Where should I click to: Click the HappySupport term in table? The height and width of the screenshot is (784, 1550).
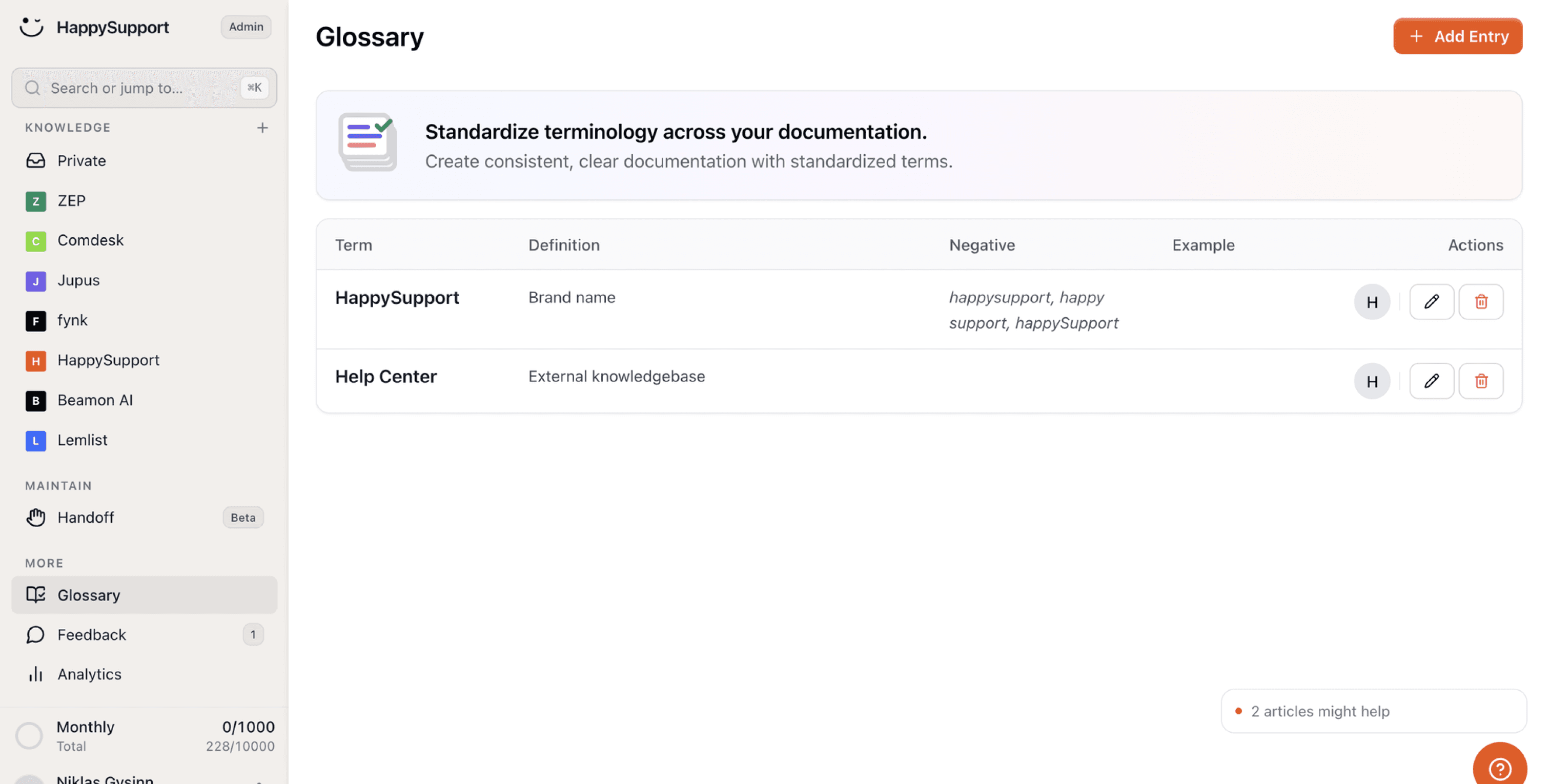(397, 297)
